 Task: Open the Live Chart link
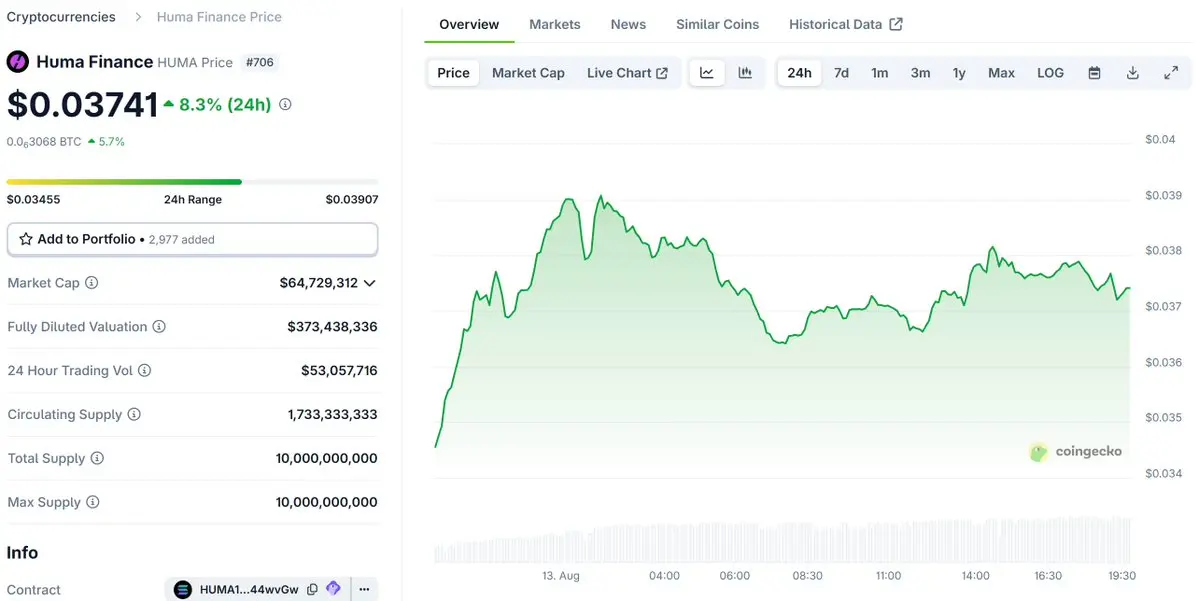[x=627, y=73]
